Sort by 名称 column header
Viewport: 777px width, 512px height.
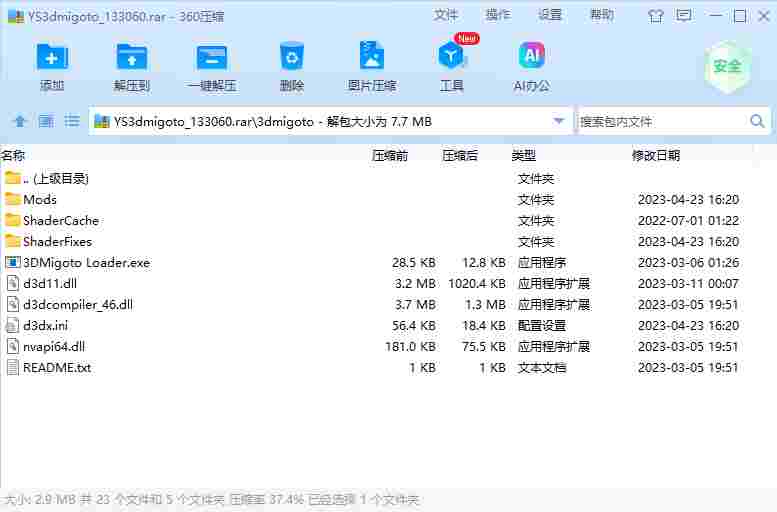[13, 156]
